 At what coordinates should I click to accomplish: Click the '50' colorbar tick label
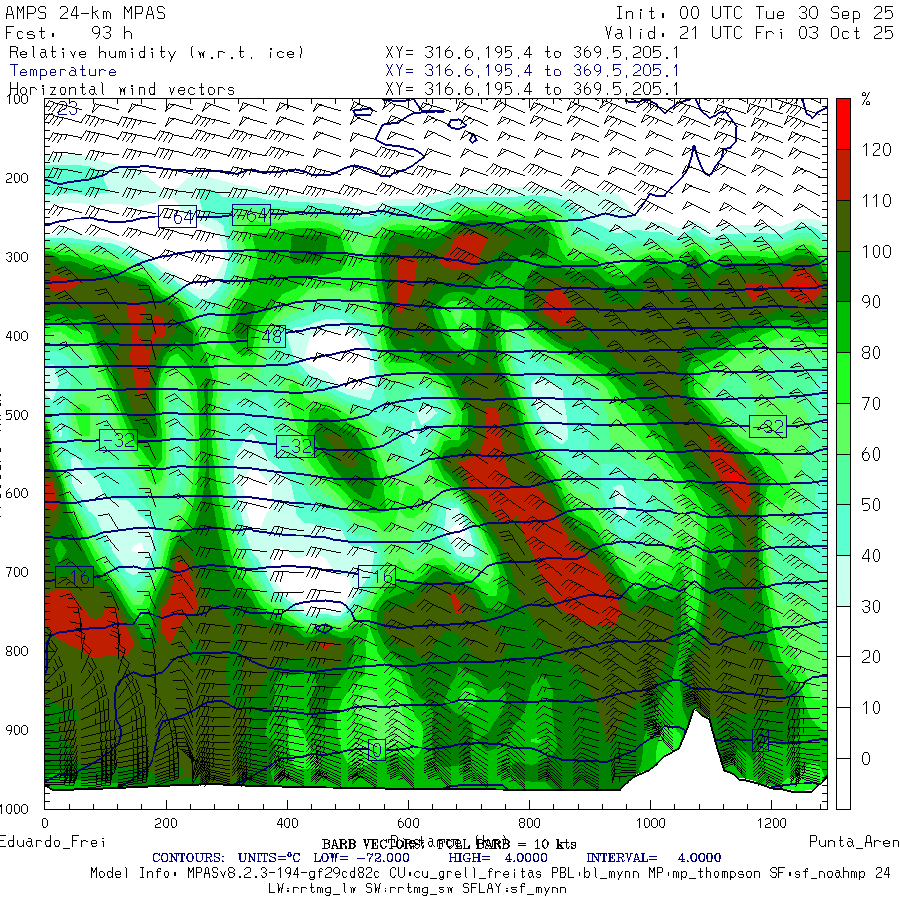point(871,505)
